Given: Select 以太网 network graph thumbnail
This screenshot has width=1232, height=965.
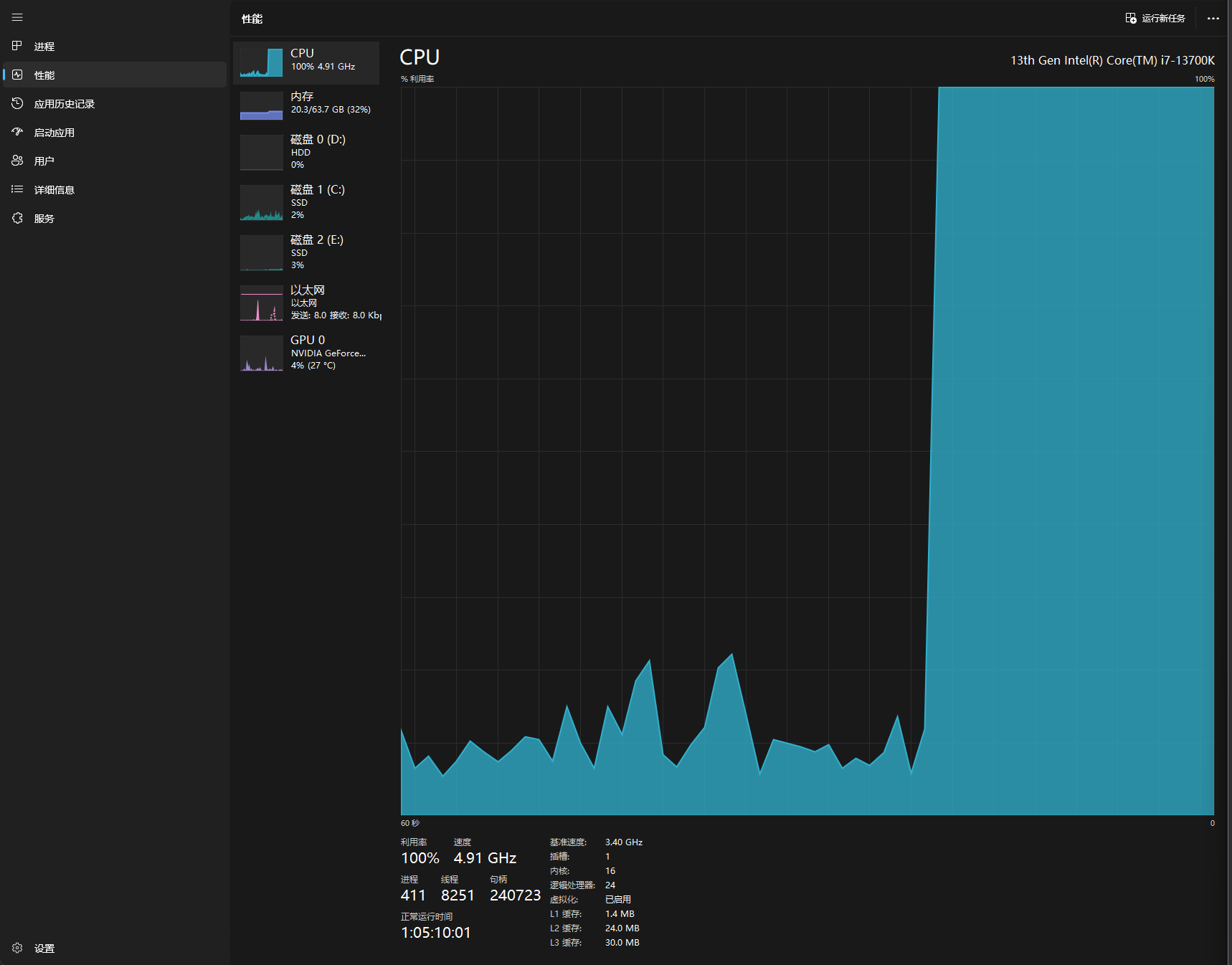Looking at the screenshot, I should (261, 303).
